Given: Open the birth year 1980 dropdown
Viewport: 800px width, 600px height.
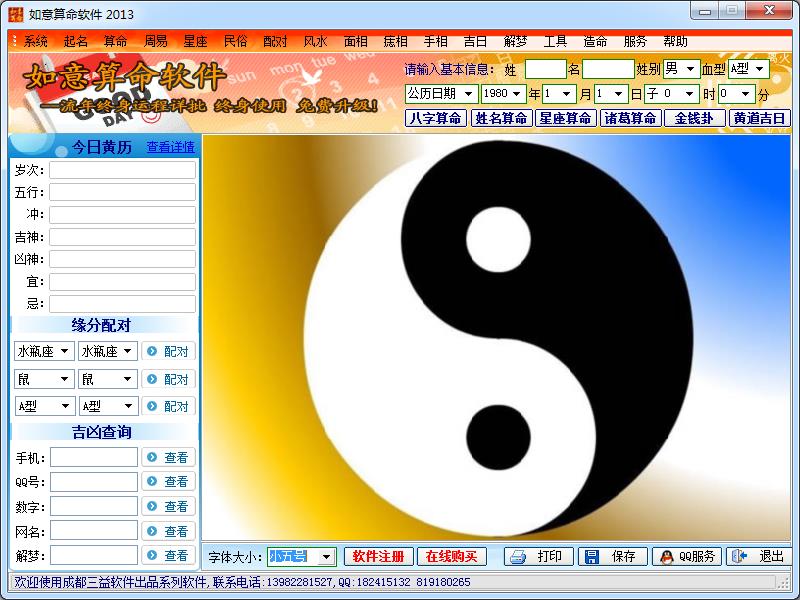Looking at the screenshot, I should click(x=517, y=94).
